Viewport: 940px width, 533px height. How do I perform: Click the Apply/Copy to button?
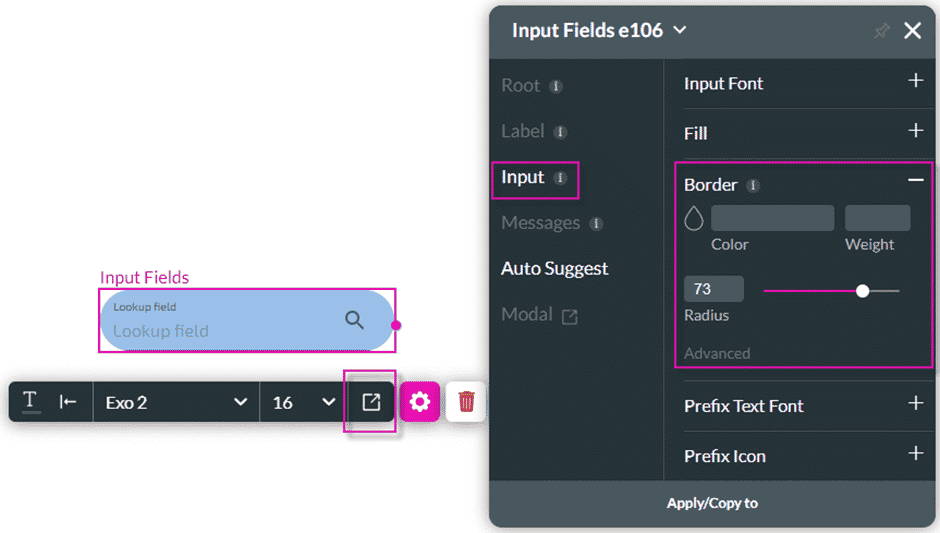(x=713, y=503)
